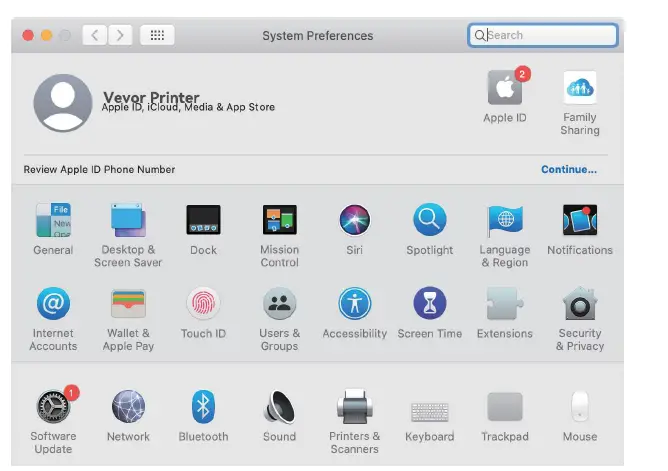
Task: Focus the Search field
Action: [543, 35]
